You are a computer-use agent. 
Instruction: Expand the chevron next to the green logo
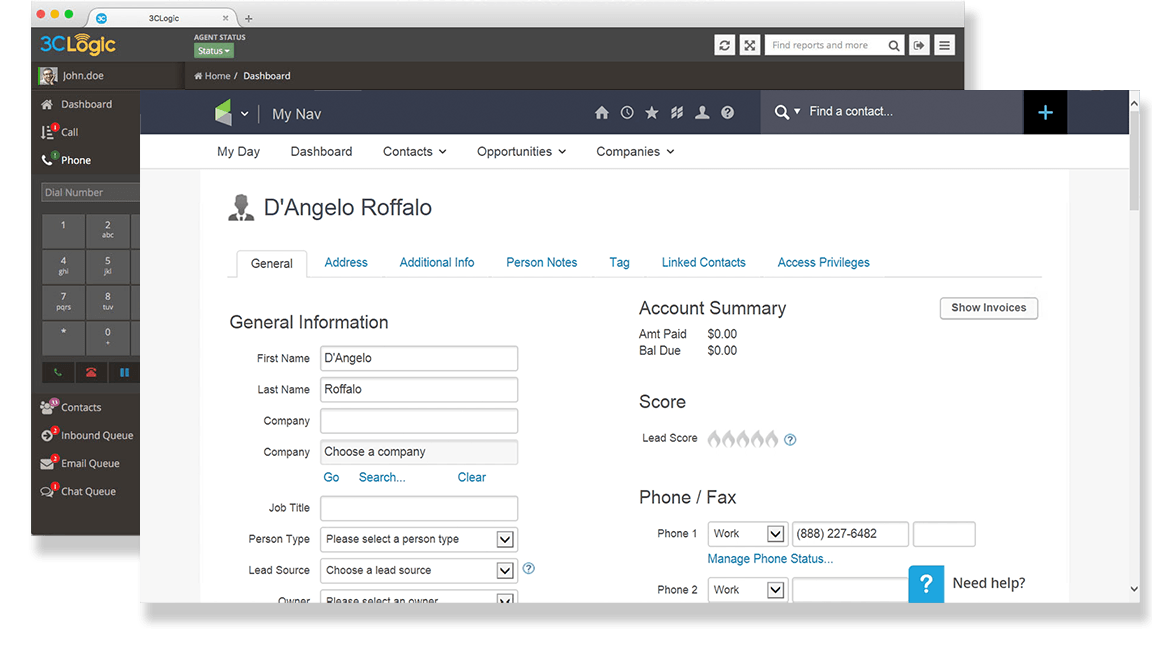pos(245,114)
